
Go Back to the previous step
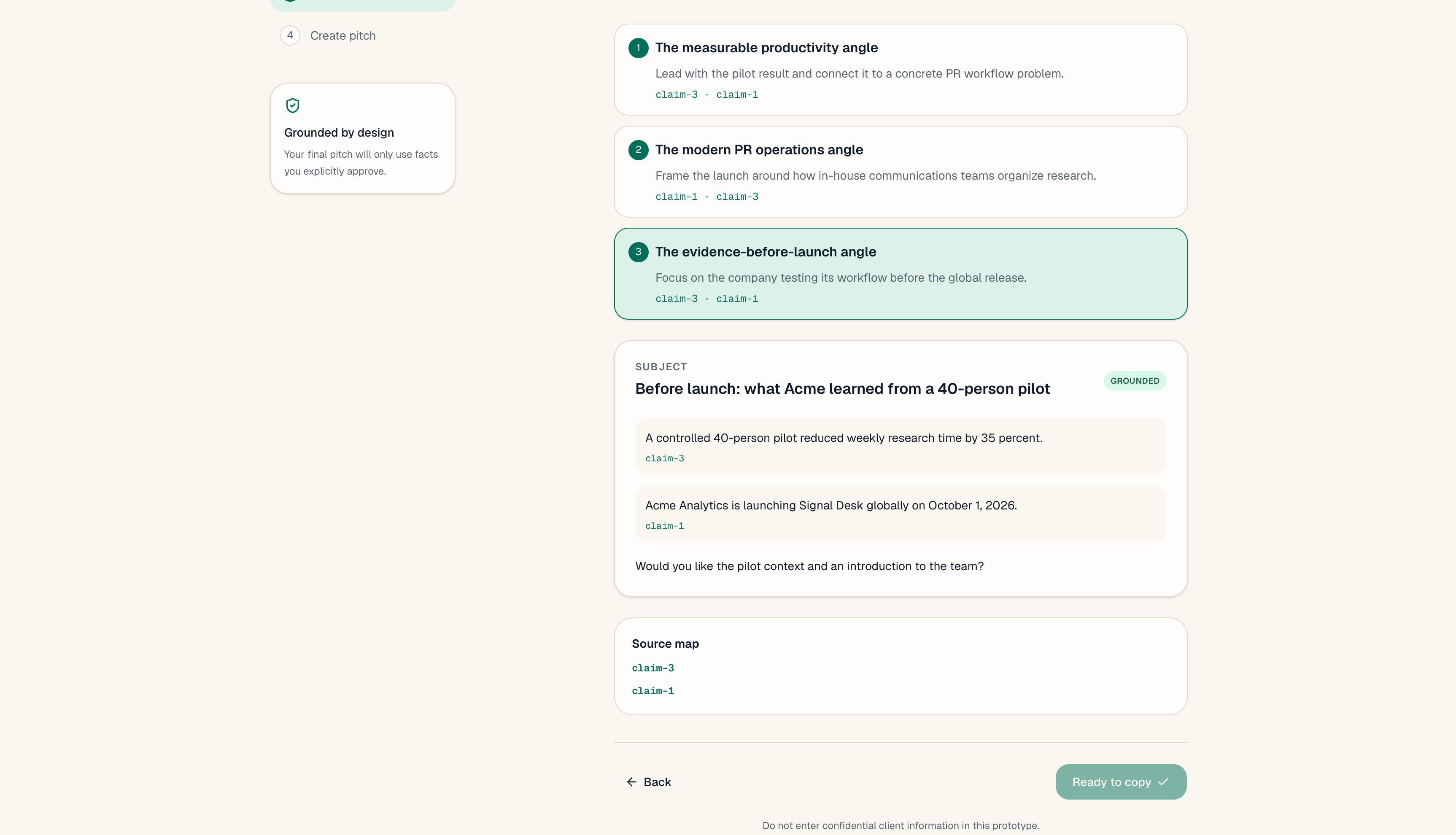click(649, 782)
